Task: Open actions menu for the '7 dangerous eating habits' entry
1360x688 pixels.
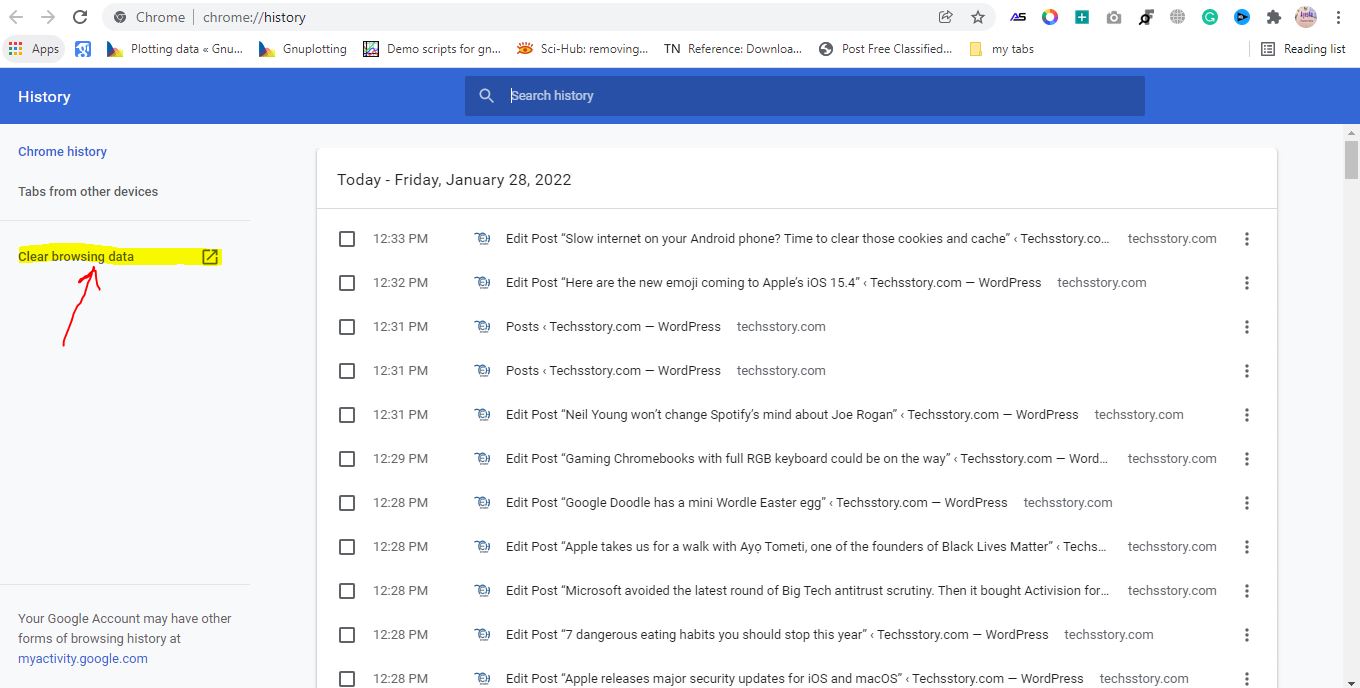Action: point(1247,635)
